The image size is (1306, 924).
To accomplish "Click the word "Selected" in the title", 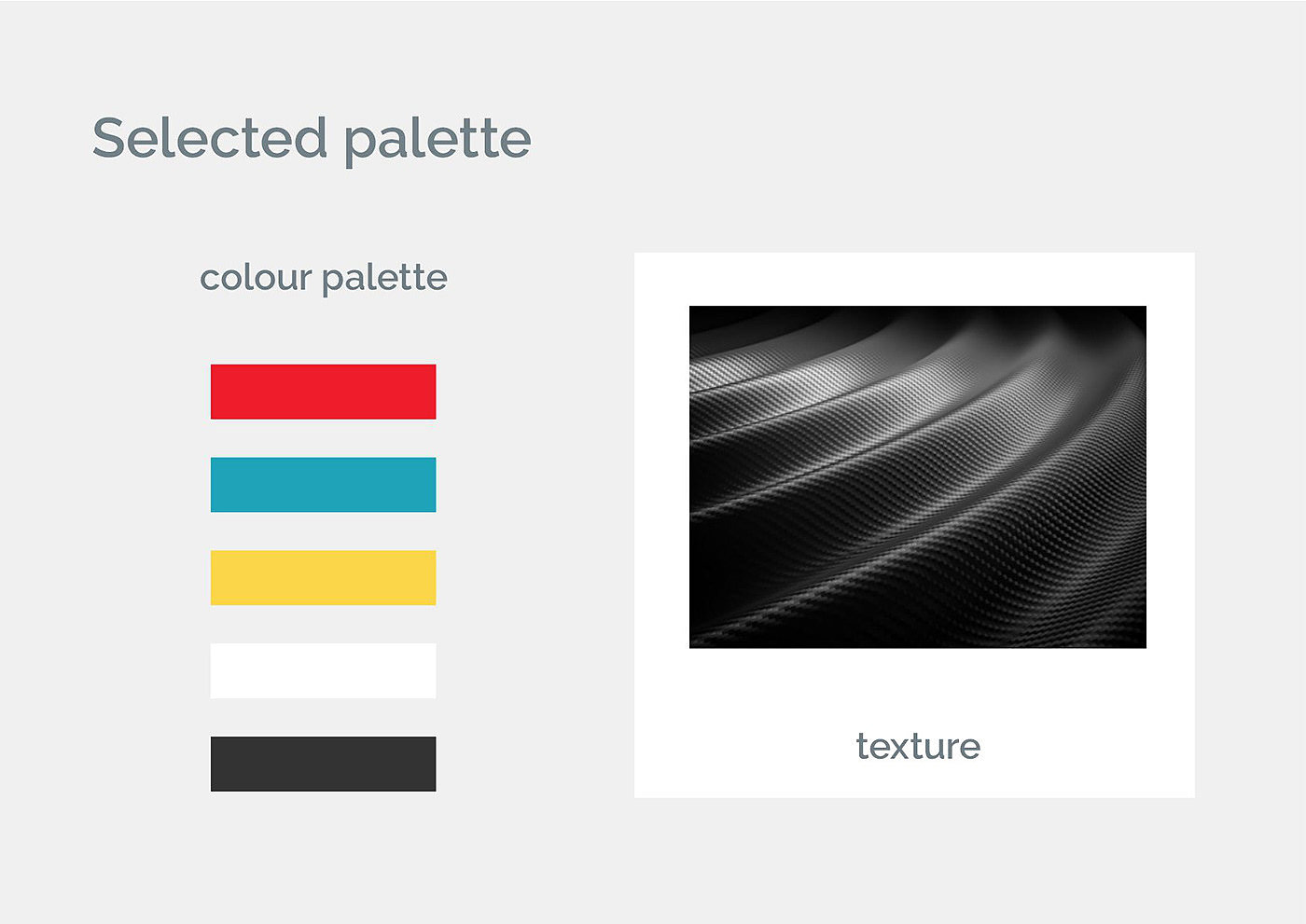I will 210,138.
